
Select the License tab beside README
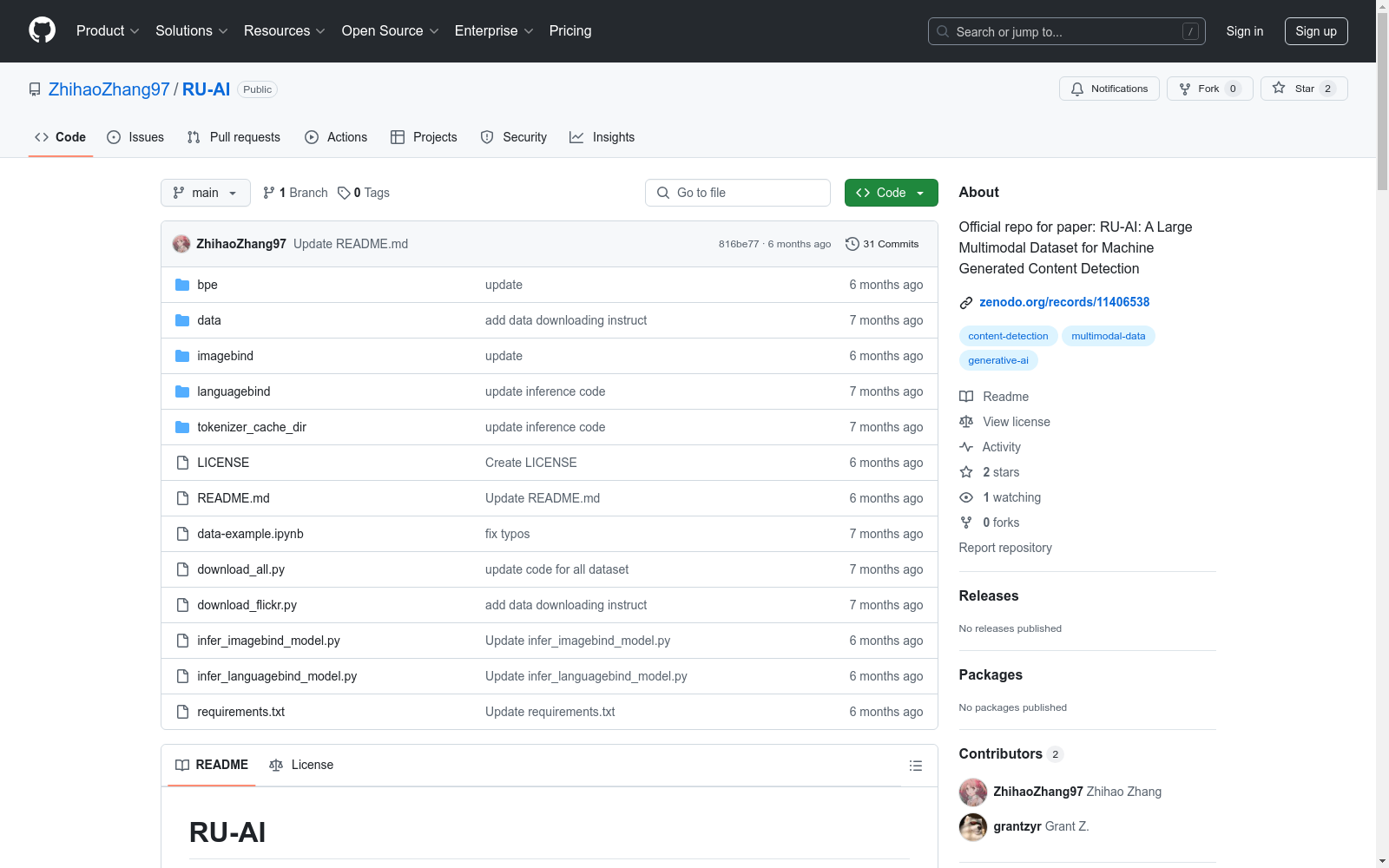pyautogui.click(x=301, y=765)
